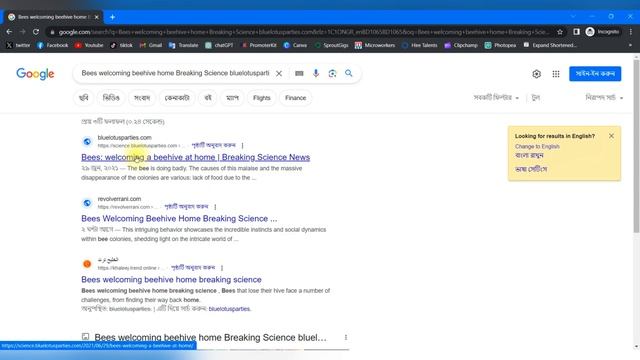Select the maps filter chip
The height and width of the screenshot is (360, 640).
[x=232, y=98]
